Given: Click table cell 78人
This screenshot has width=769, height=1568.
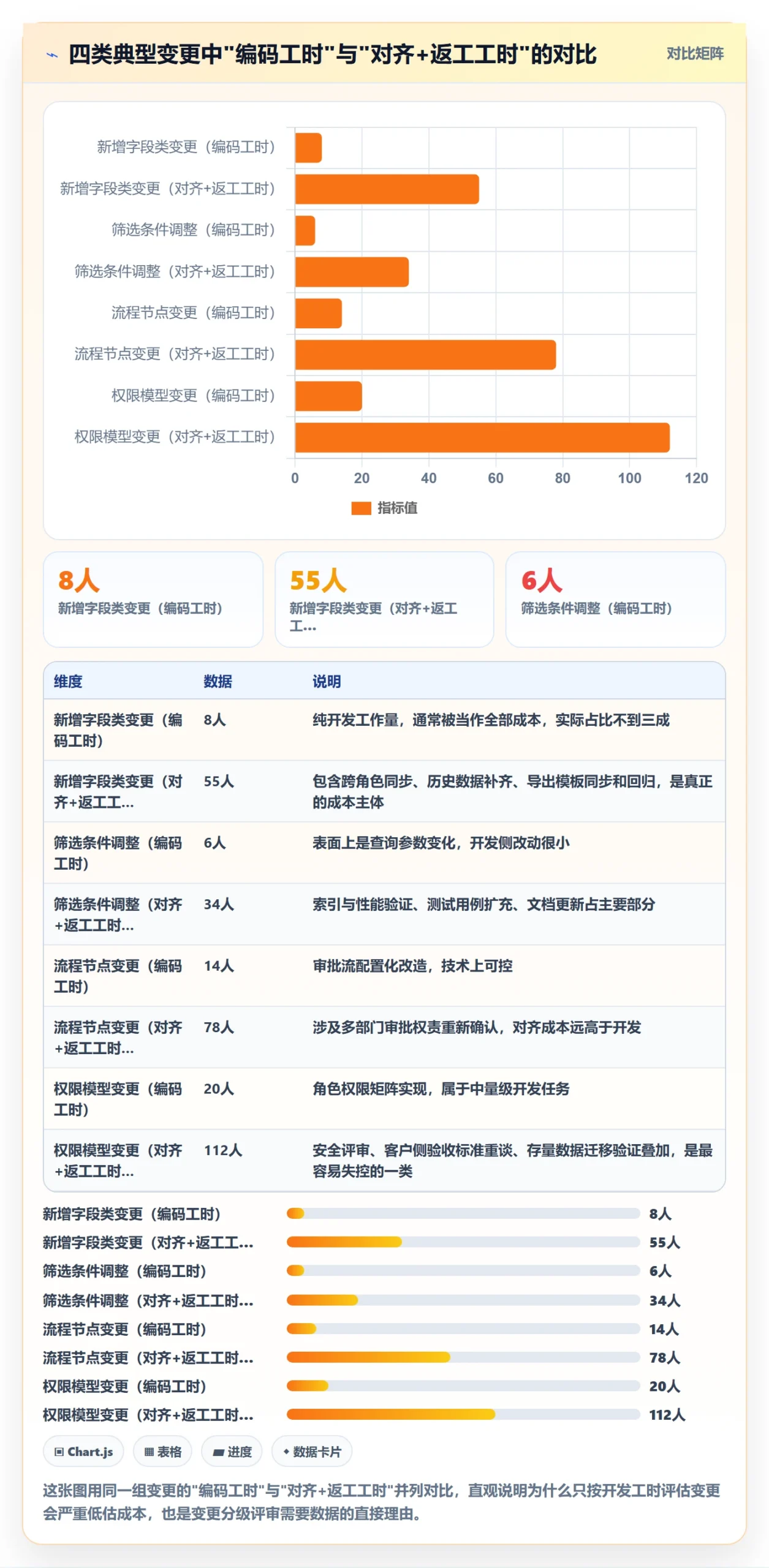Looking at the screenshot, I should [219, 1027].
